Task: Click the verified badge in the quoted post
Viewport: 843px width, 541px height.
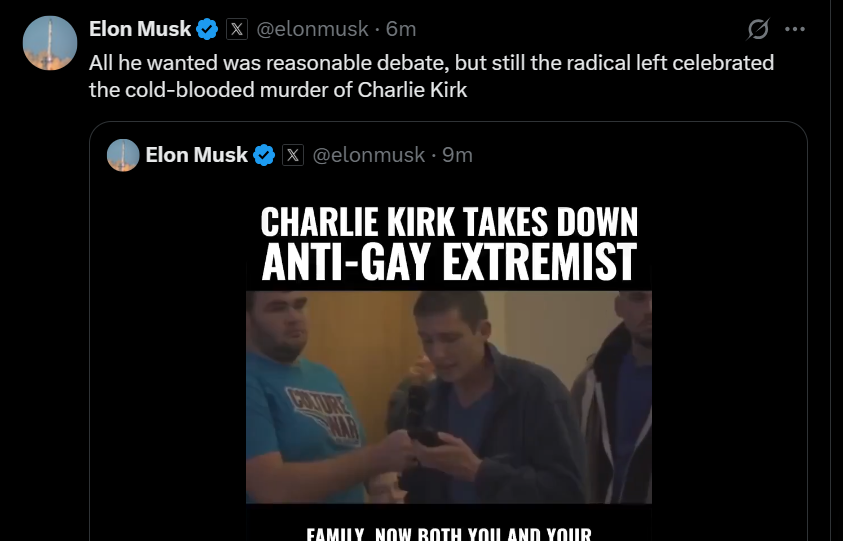Action: [264, 155]
